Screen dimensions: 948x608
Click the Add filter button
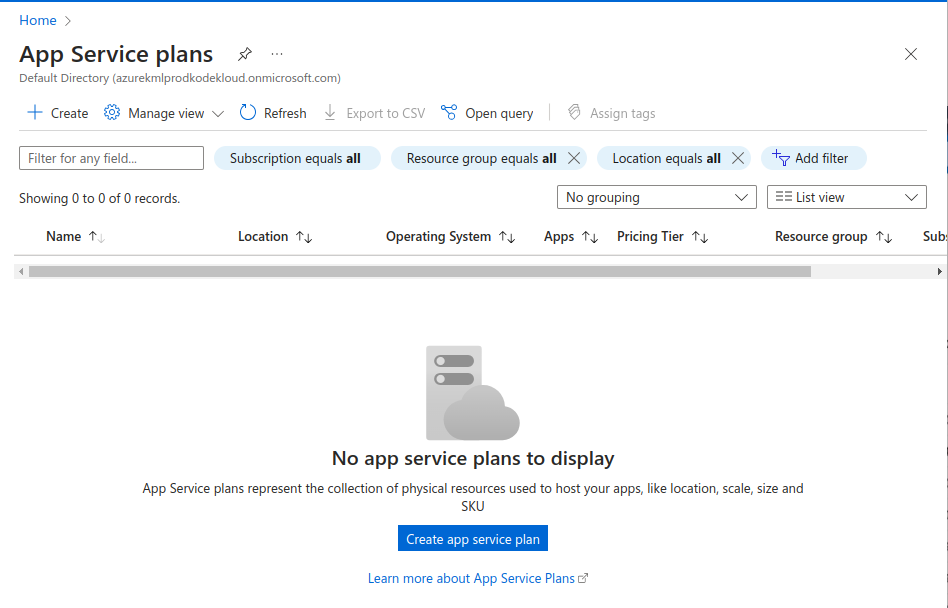[813, 158]
